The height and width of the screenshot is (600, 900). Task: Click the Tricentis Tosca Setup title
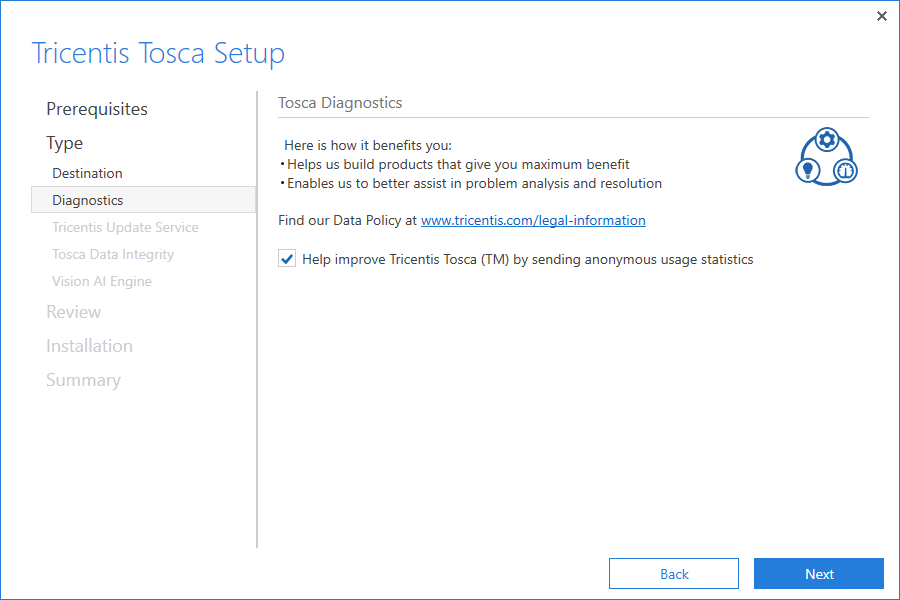(x=158, y=53)
